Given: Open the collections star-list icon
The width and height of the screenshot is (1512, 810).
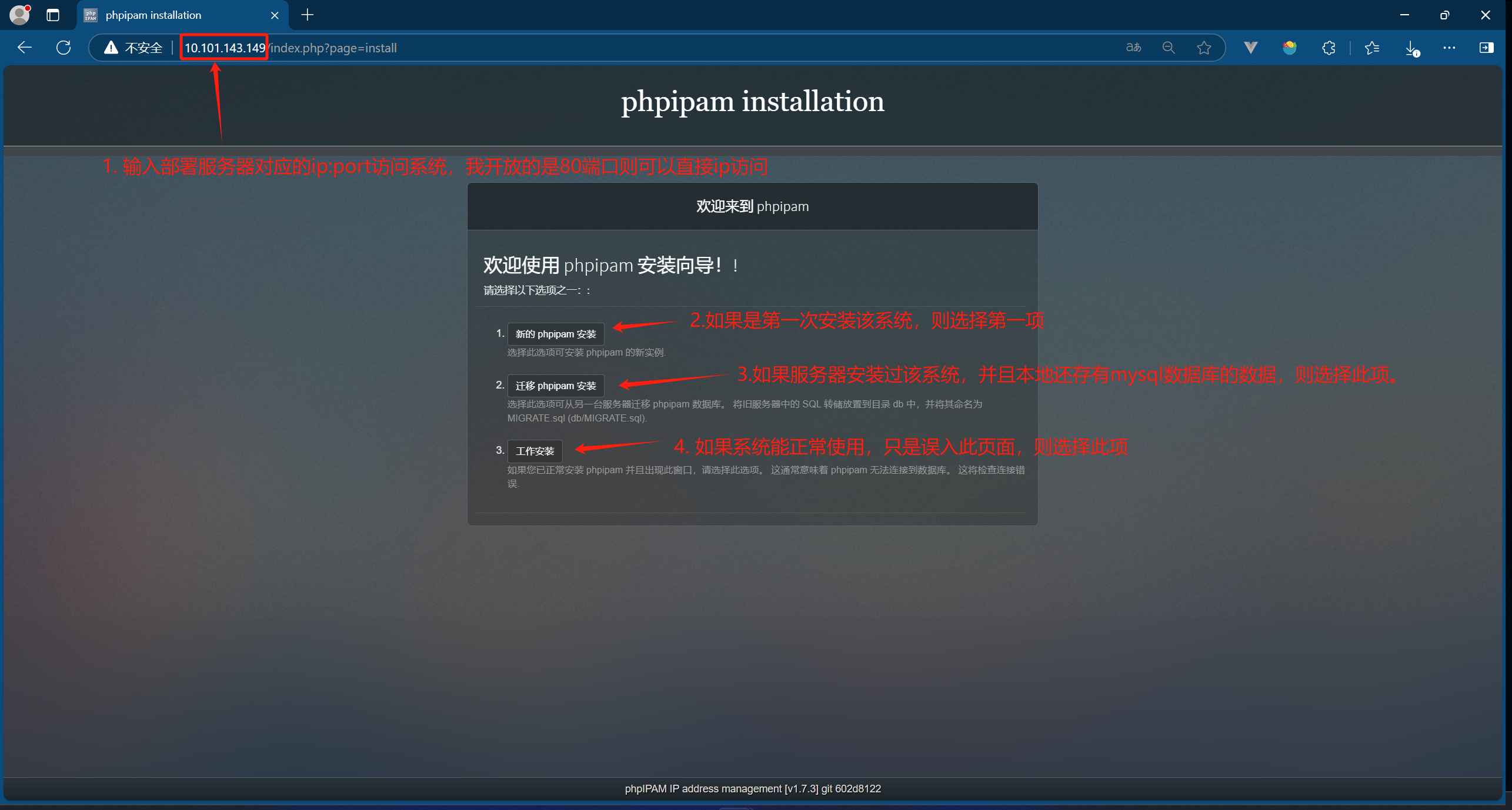Looking at the screenshot, I should 1372,48.
